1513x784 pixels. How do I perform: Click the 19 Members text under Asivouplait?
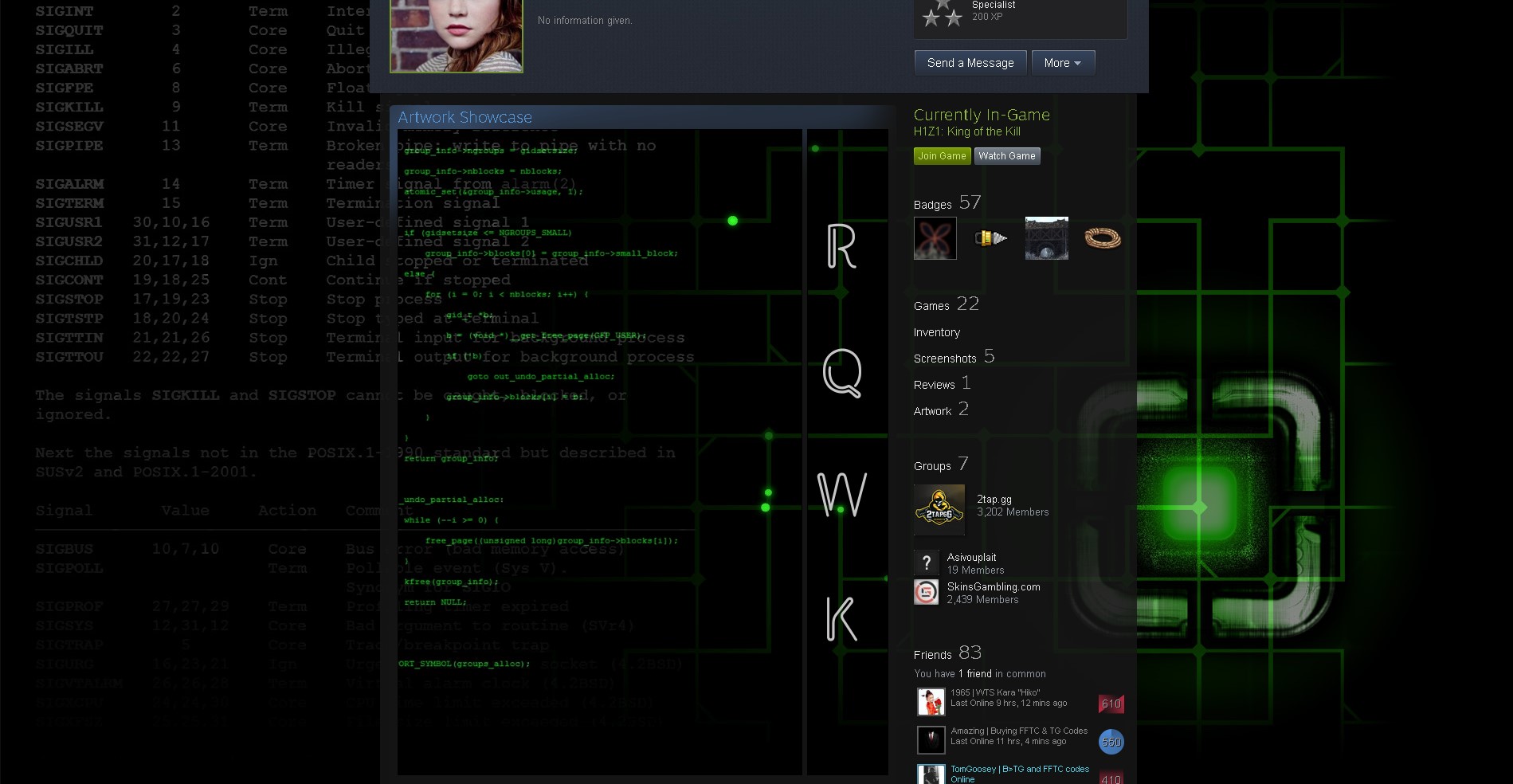point(975,570)
